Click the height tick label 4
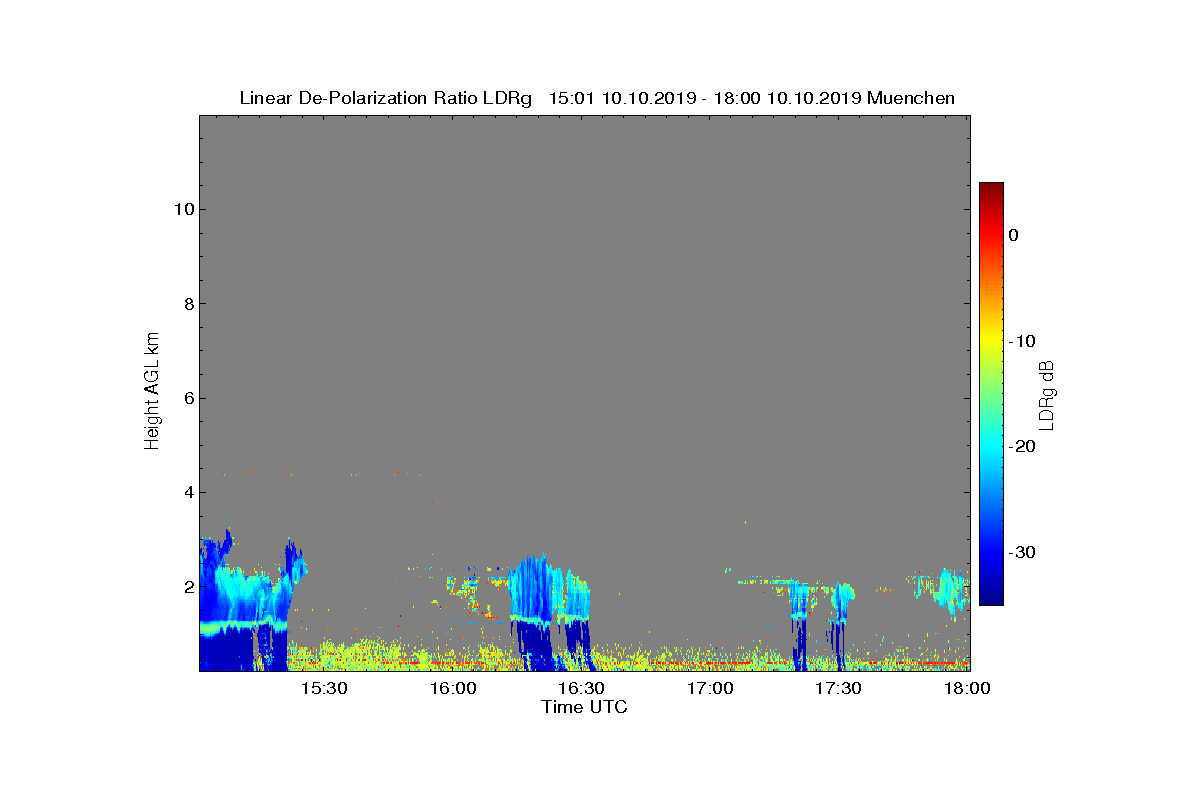 pos(187,492)
